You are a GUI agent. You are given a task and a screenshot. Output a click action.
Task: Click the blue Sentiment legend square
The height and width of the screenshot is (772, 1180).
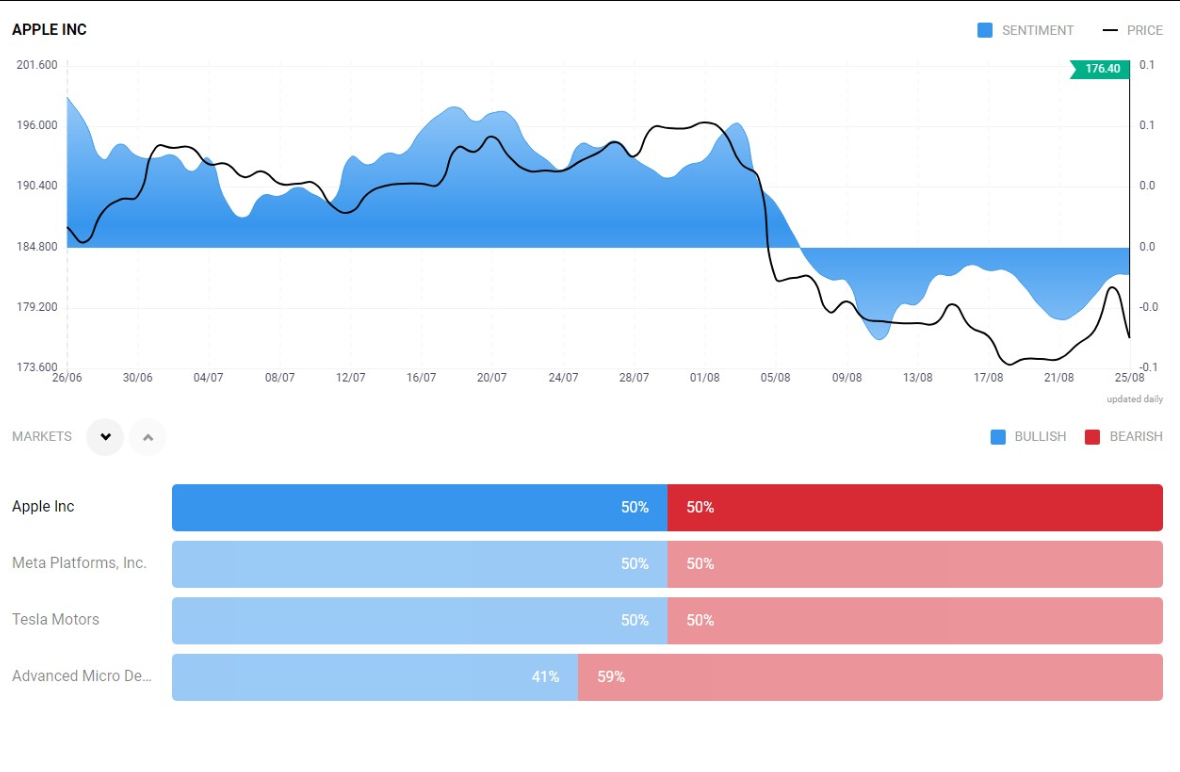point(985,30)
